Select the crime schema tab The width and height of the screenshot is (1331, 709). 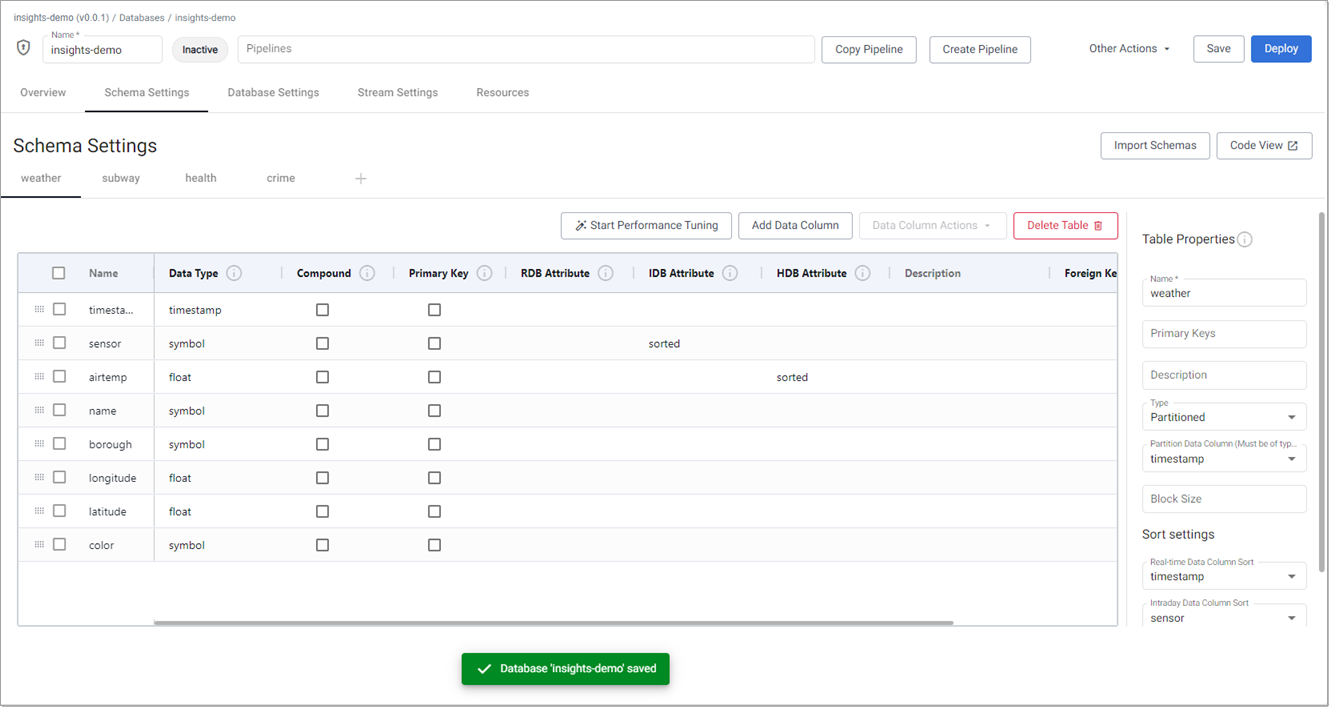coord(280,178)
